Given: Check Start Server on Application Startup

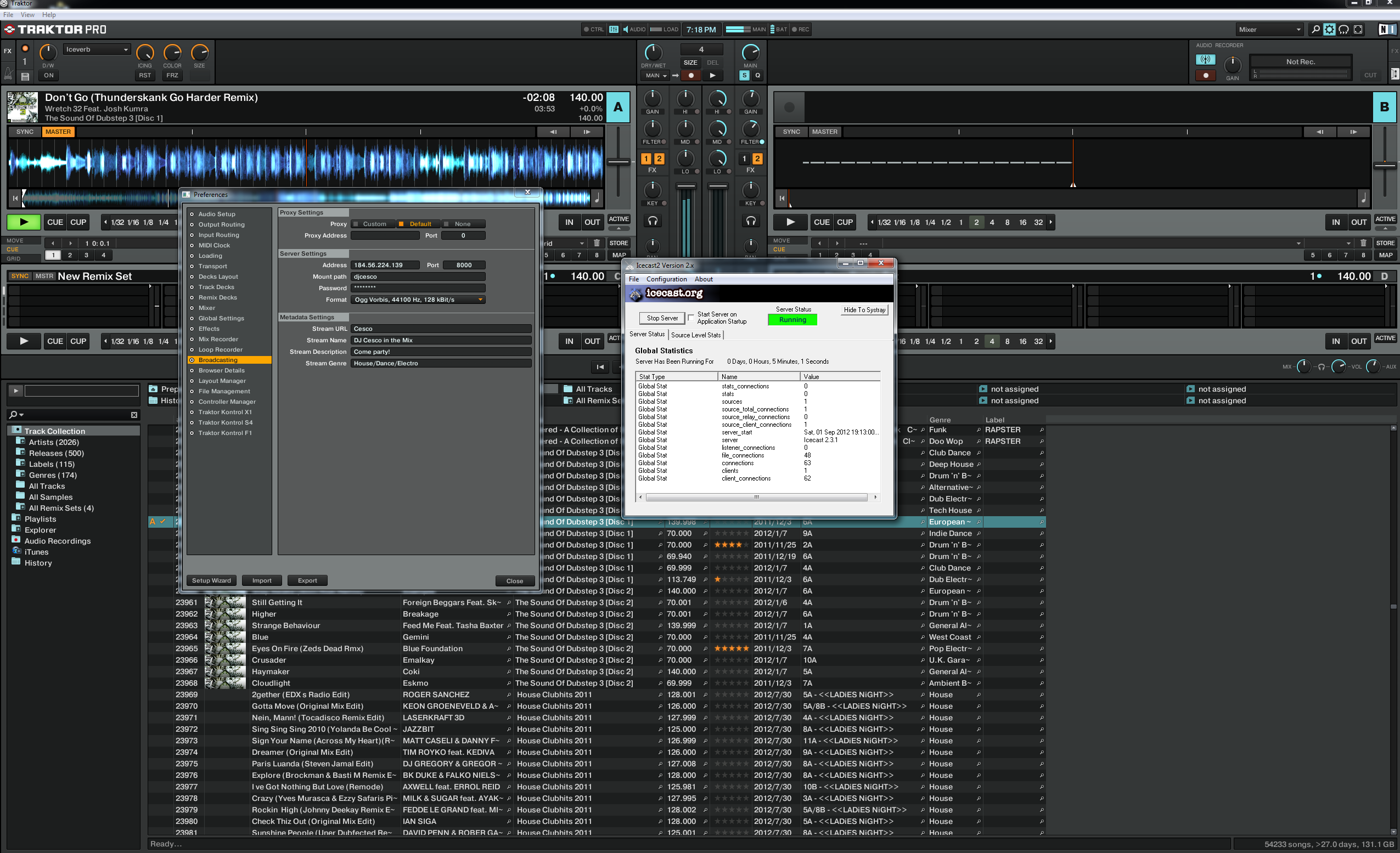Looking at the screenshot, I should [691, 318].
